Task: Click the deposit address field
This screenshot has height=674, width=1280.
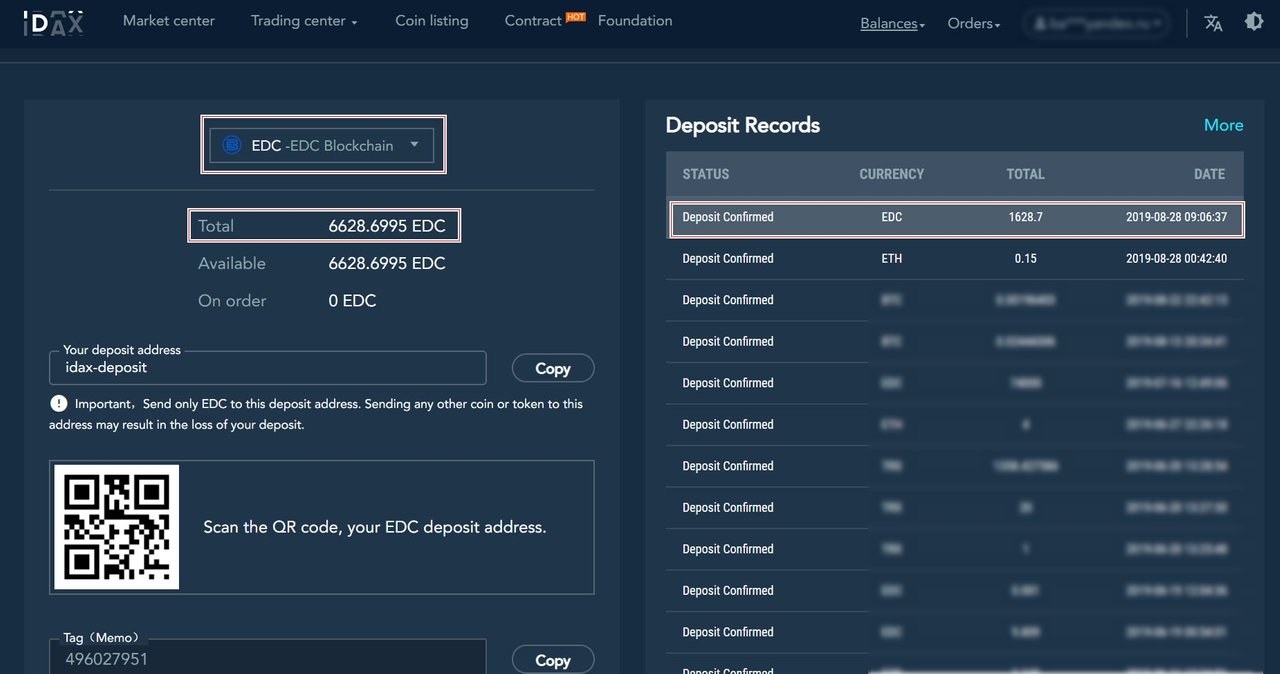Action: pyautogui.click(x=268, y=368)
